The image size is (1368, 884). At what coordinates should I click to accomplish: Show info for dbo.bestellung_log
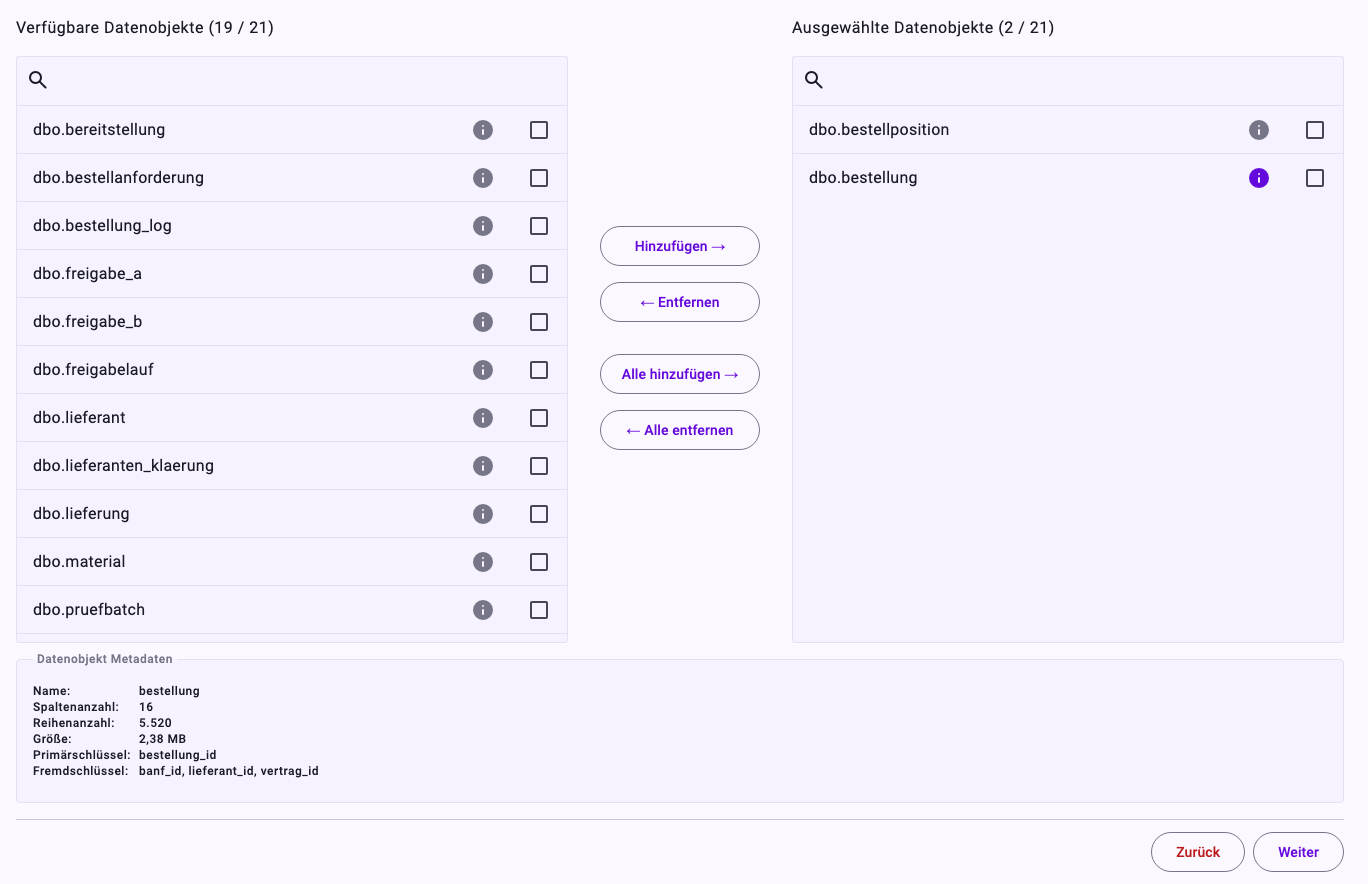(x=483, y=226)
